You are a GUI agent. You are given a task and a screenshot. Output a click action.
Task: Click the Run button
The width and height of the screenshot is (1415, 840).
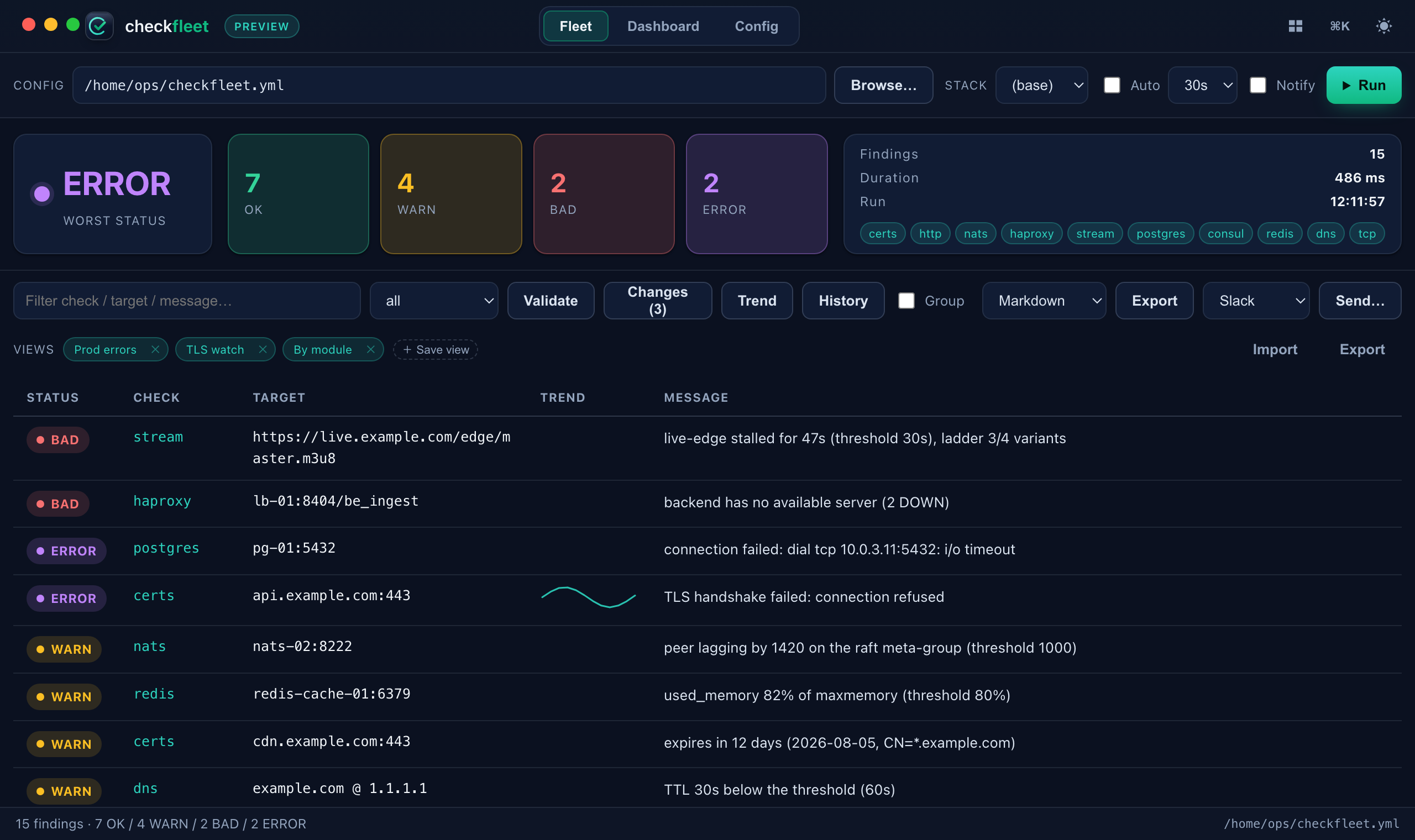point(1363,85)
